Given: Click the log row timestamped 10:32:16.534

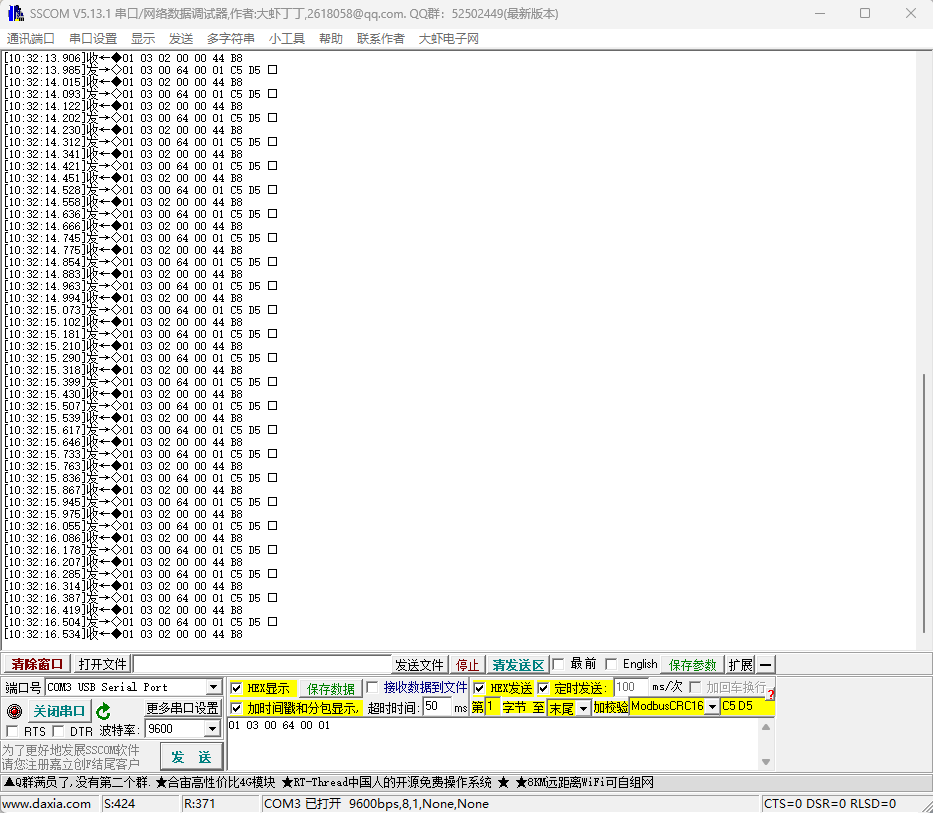Looking at the screenshot, I should click(123, 634).
